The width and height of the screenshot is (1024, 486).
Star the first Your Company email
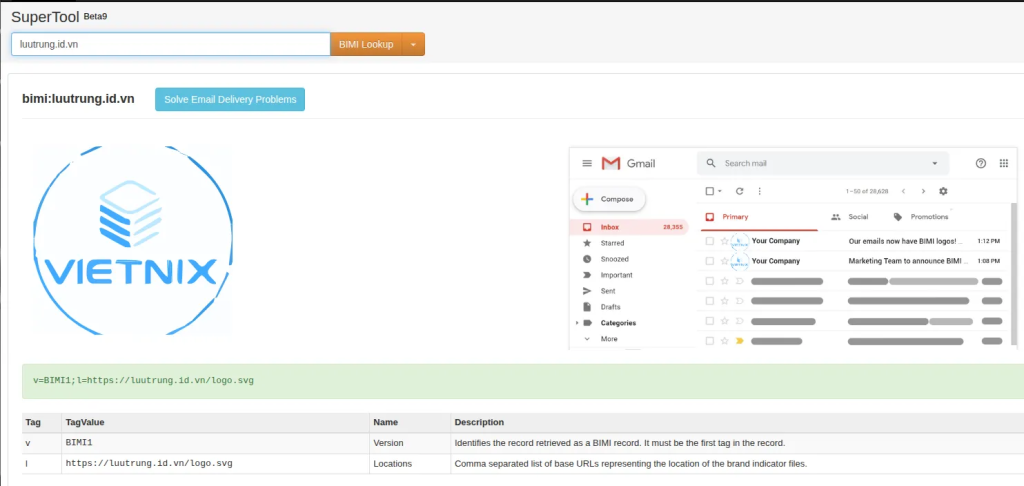723,241
